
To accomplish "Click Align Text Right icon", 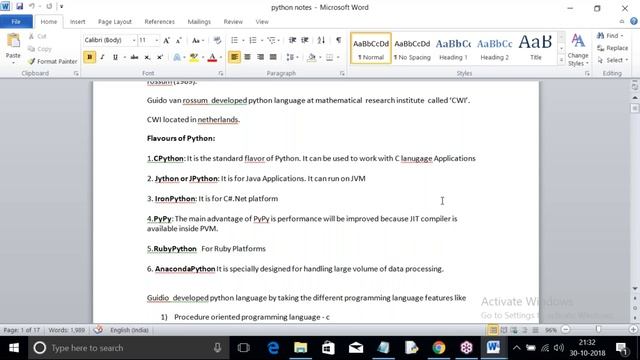I will pyautogui.click(x=260, y=57).
